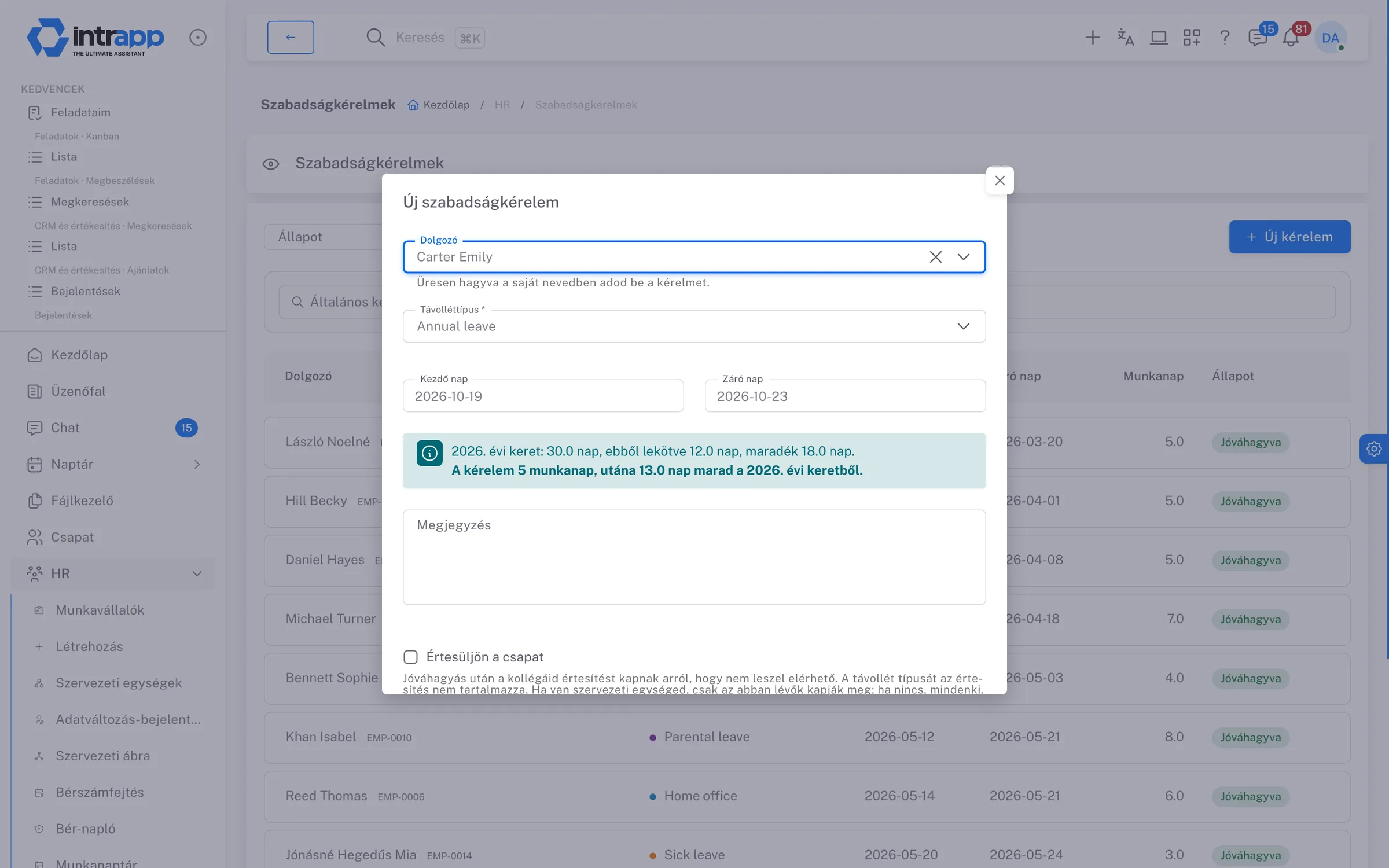Click the laptop screen icon in top bar

(1159, 38)
